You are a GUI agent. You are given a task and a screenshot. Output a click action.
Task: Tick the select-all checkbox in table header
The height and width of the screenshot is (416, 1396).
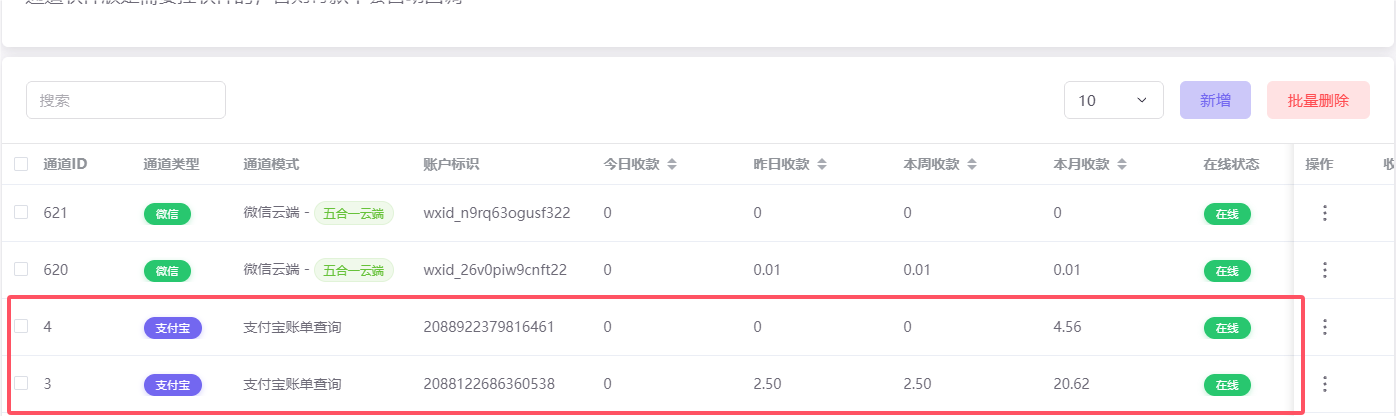point(21,164)
